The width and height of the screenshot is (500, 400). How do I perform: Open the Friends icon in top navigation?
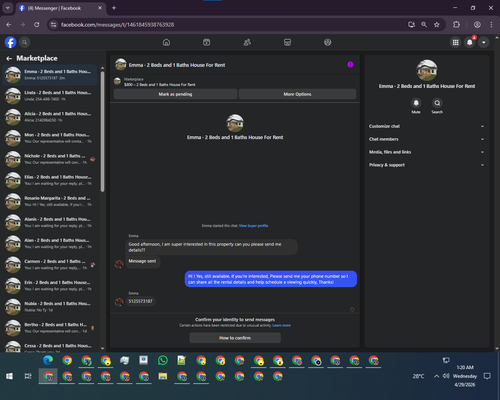click(247, 42)
